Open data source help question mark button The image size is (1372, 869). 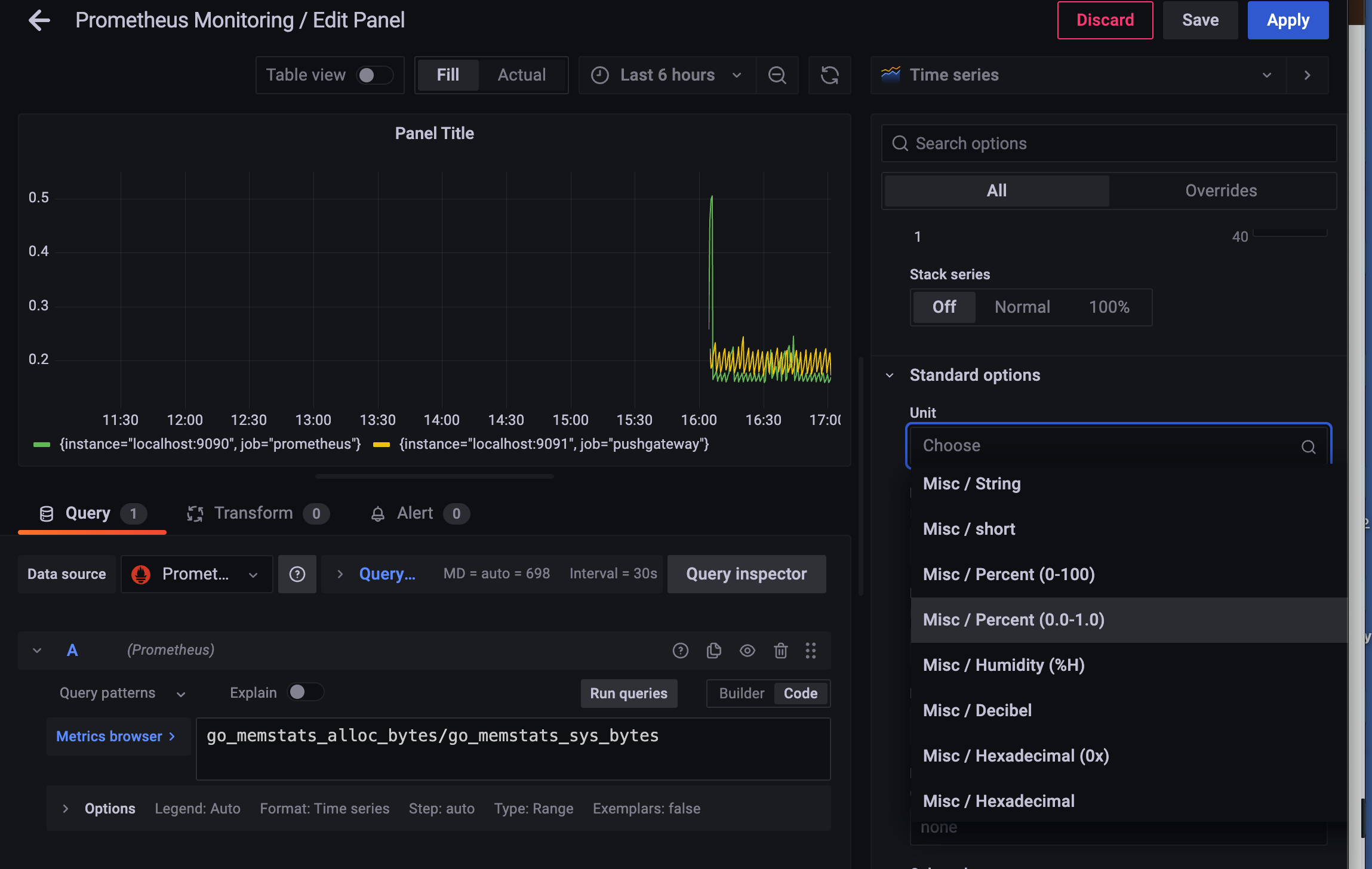[x=297, y=574]
